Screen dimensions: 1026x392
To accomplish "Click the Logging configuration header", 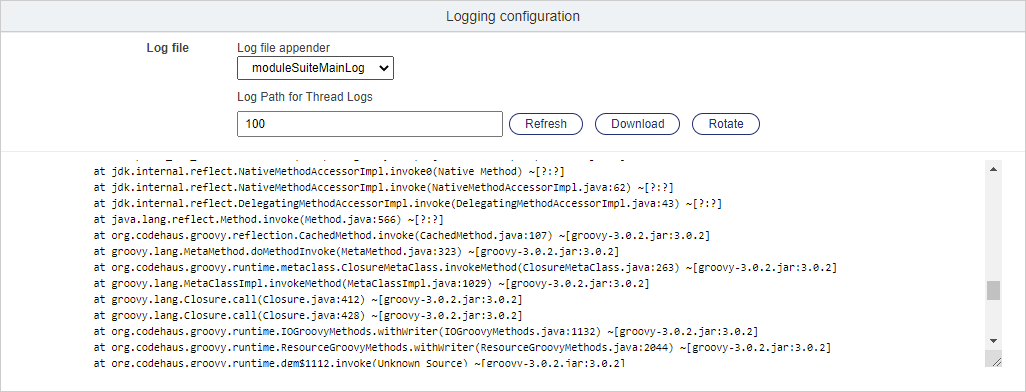I will [x=512, y=16].
